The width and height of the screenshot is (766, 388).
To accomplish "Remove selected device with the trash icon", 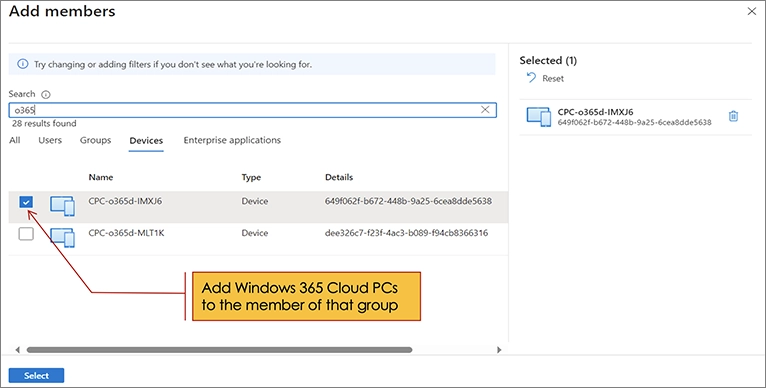I will coord(733,116).
